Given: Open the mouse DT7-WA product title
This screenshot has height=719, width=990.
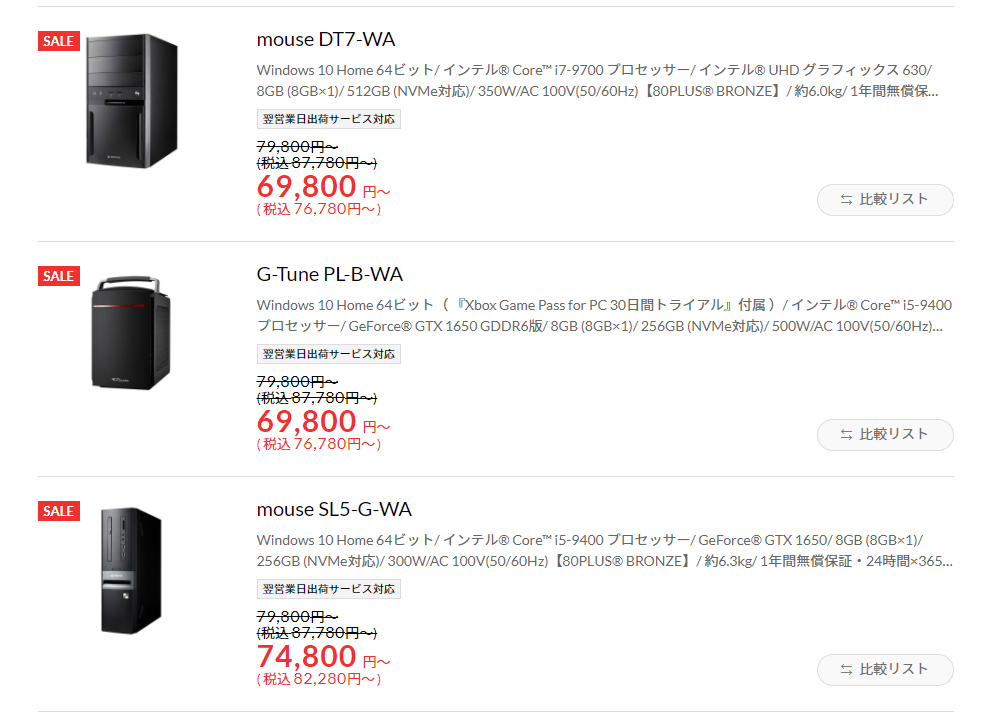Looking at the screenshot, I should 326,40.
